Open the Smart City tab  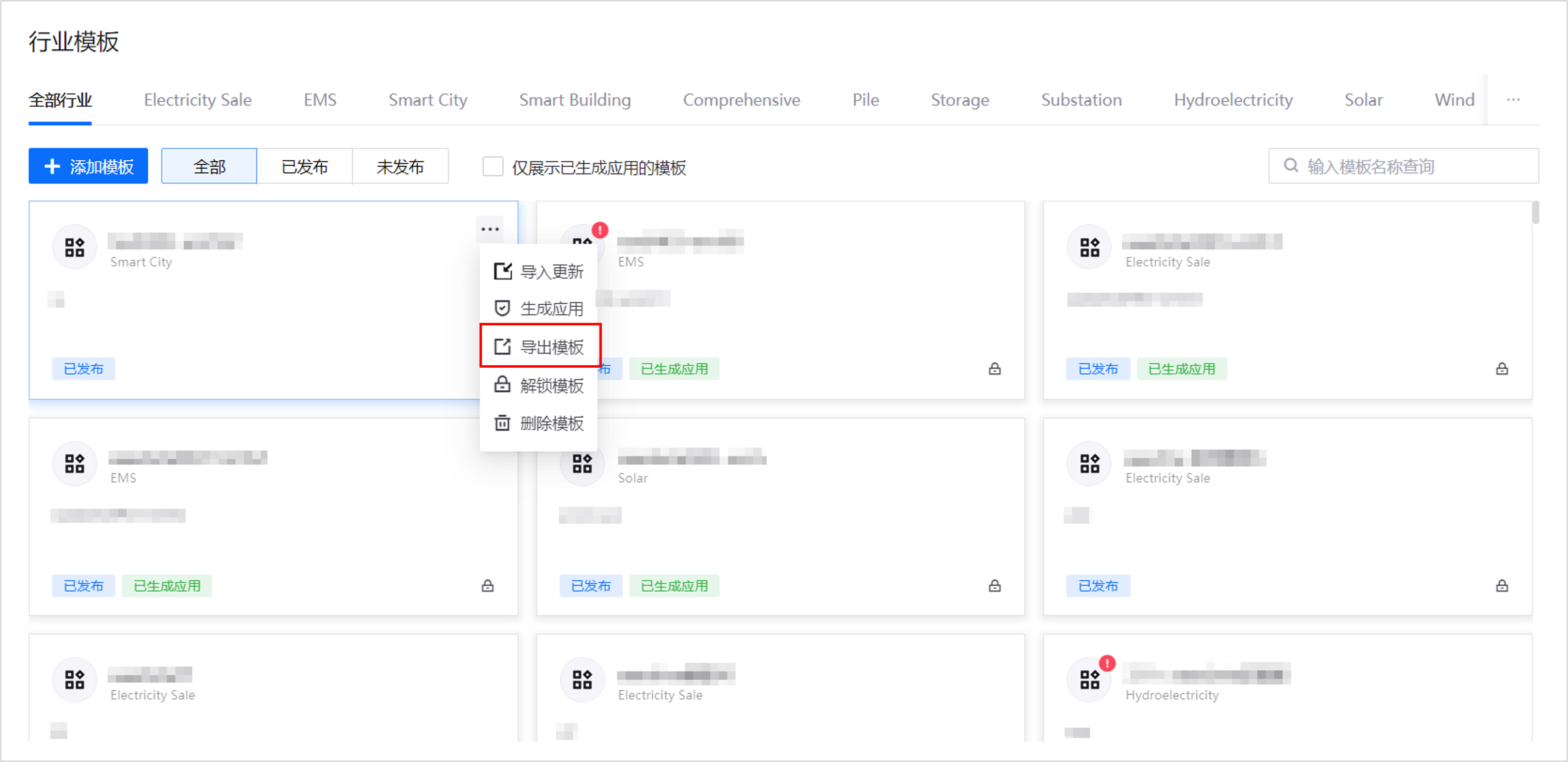click(x=427, y=100)
